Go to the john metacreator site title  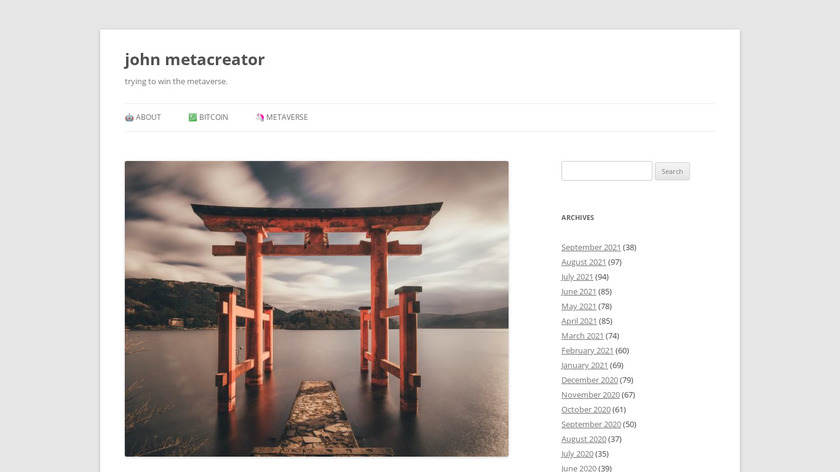[194, 59]
